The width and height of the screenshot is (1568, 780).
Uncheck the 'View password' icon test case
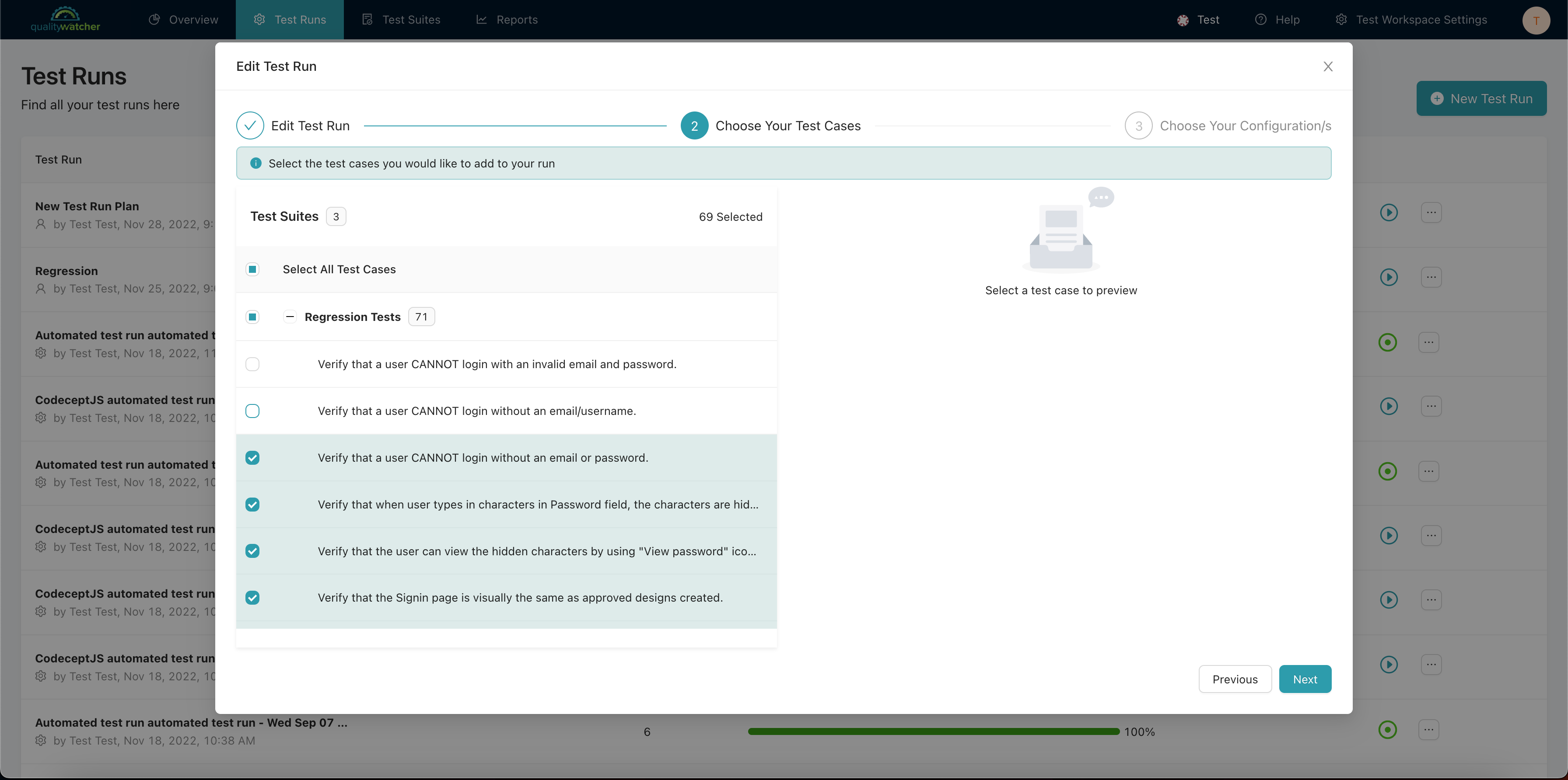(x=252, y=550)
